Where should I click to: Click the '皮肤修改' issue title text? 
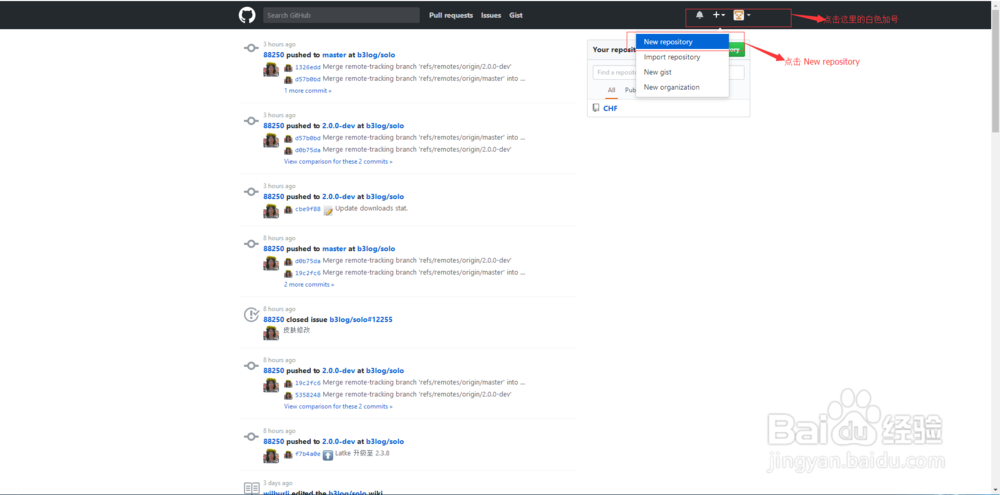pos(297,330)
